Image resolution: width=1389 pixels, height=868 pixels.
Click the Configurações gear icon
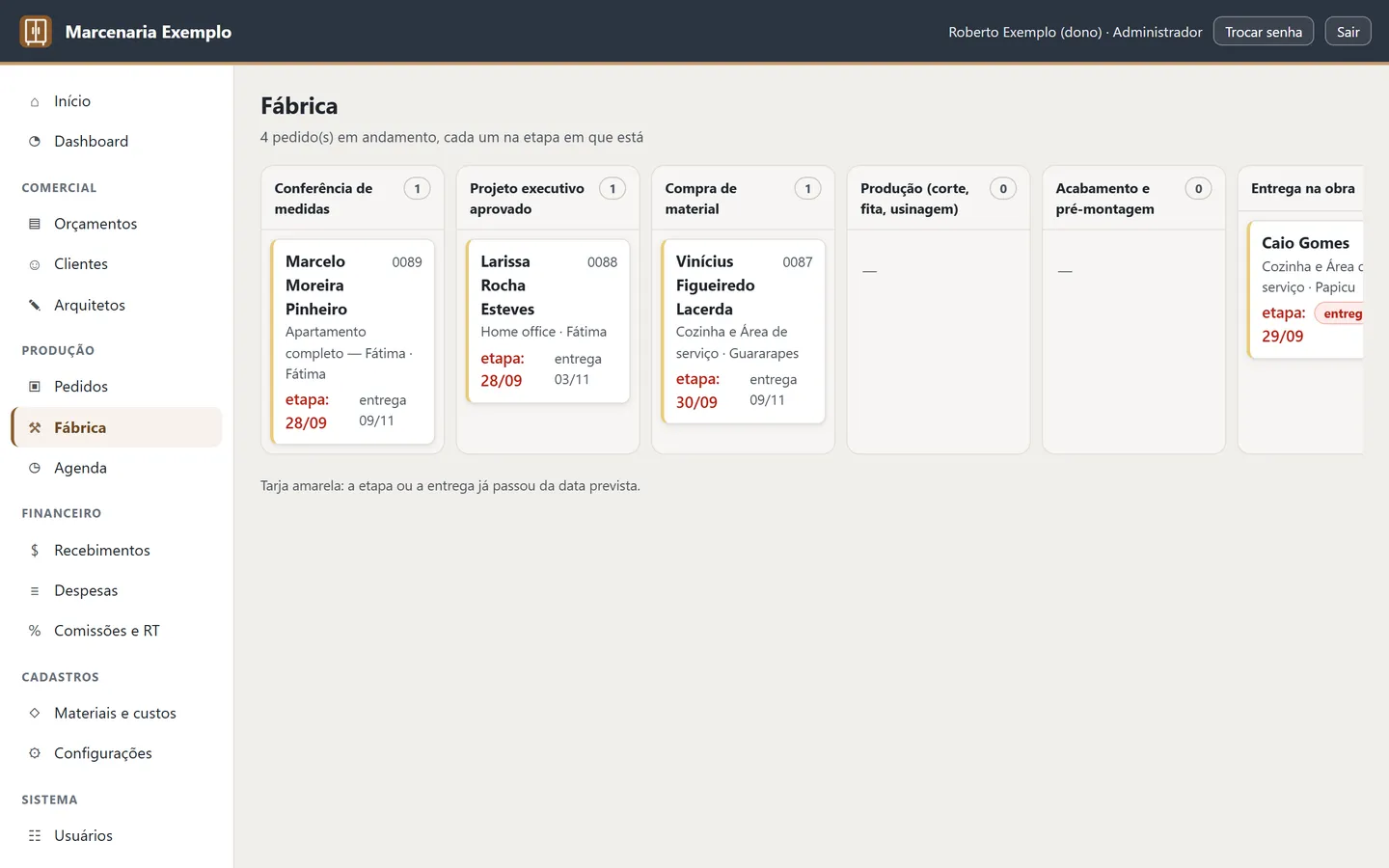tap(35, 753)
